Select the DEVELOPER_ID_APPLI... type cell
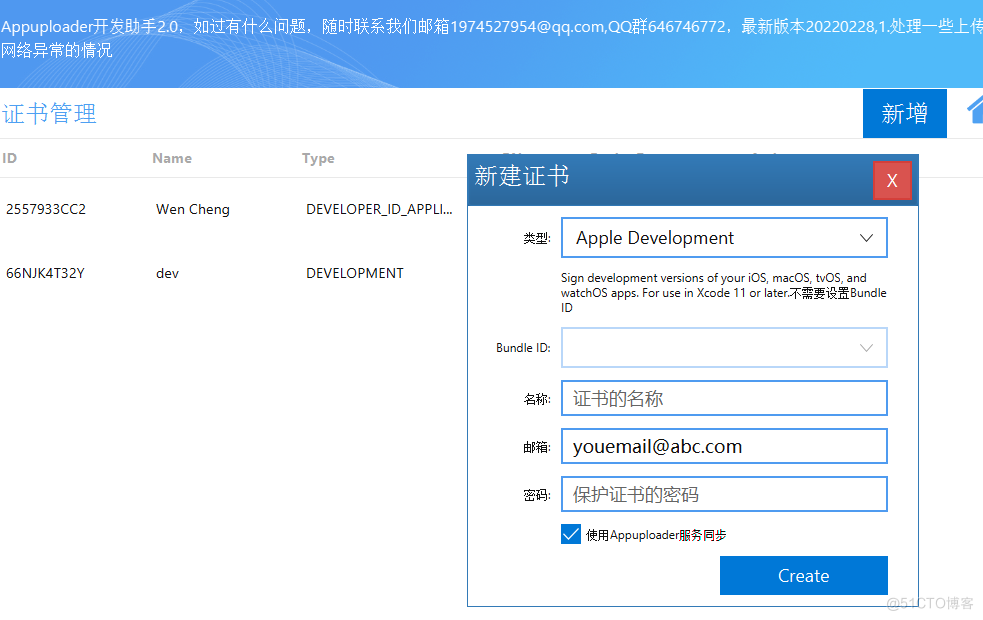The height and width of the screenshot is (620, 983). (379, 209)
